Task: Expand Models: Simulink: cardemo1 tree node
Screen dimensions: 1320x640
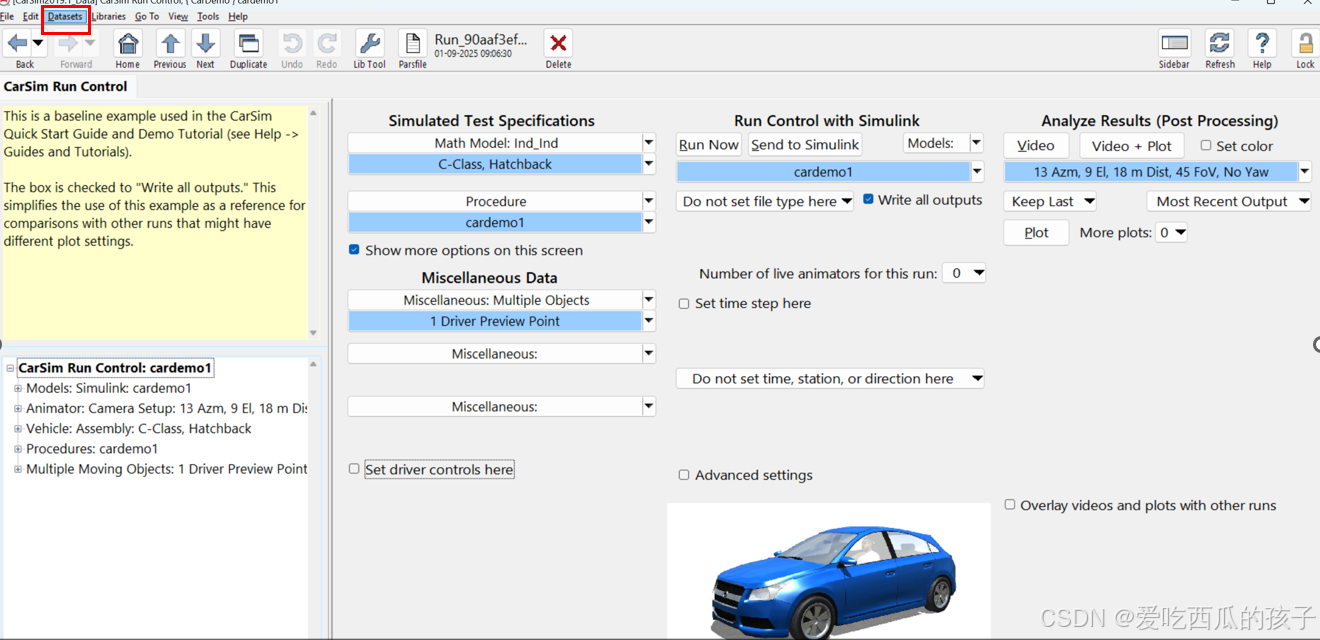Action: [18, 388]
